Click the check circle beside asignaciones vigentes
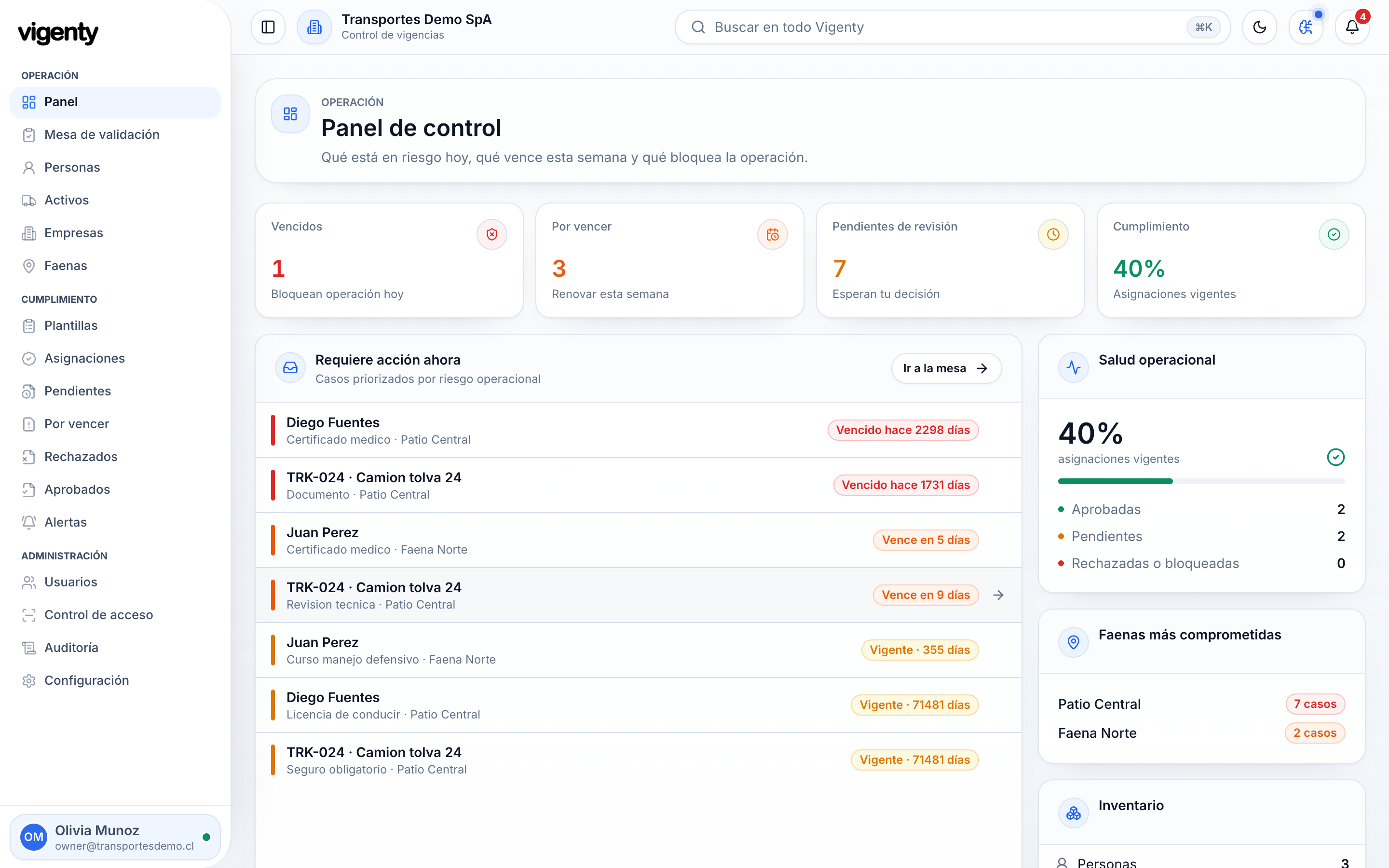Screen dimensions: 1389x868 tap(1335, 458)
